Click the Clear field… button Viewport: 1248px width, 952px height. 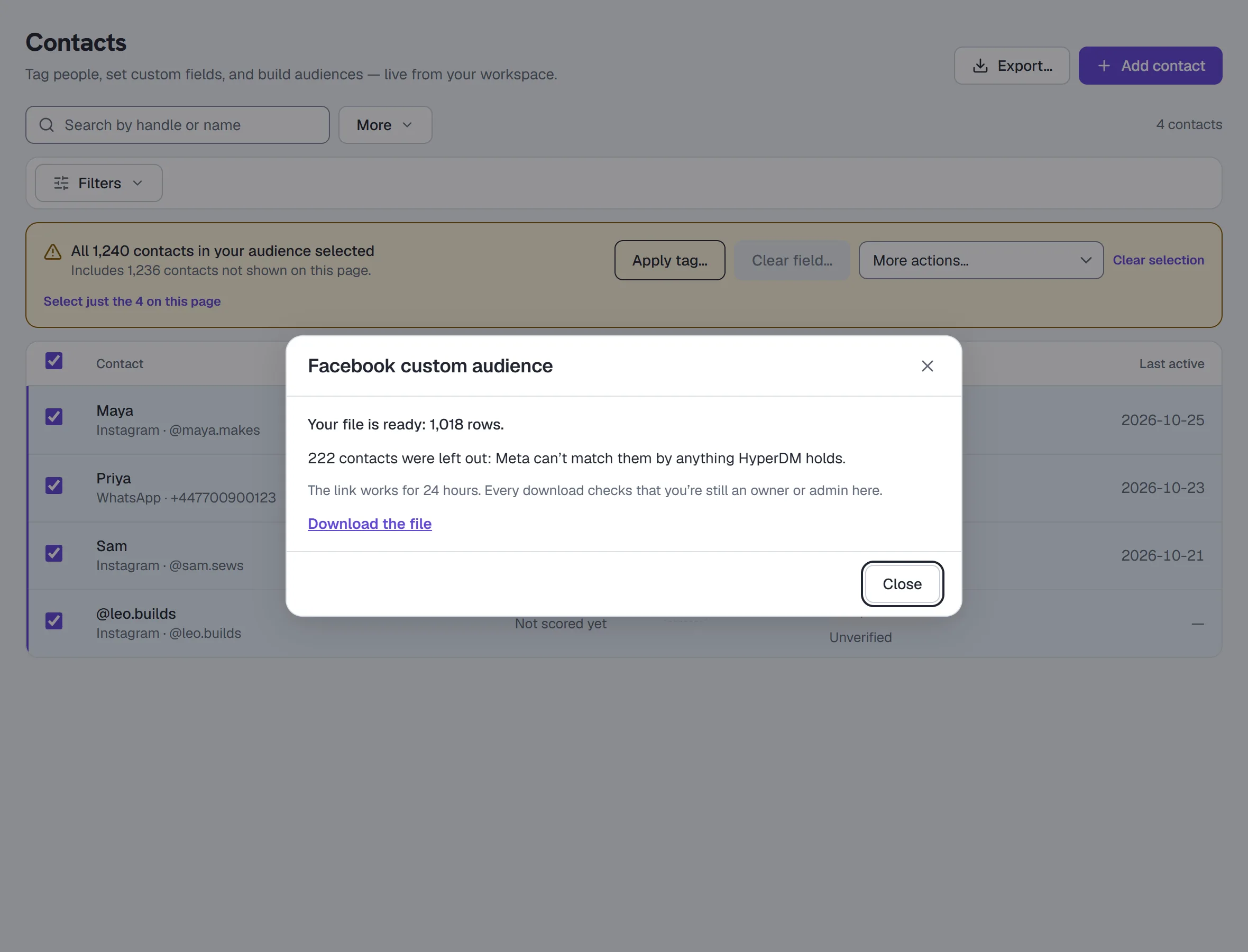[x=792, y=260]
